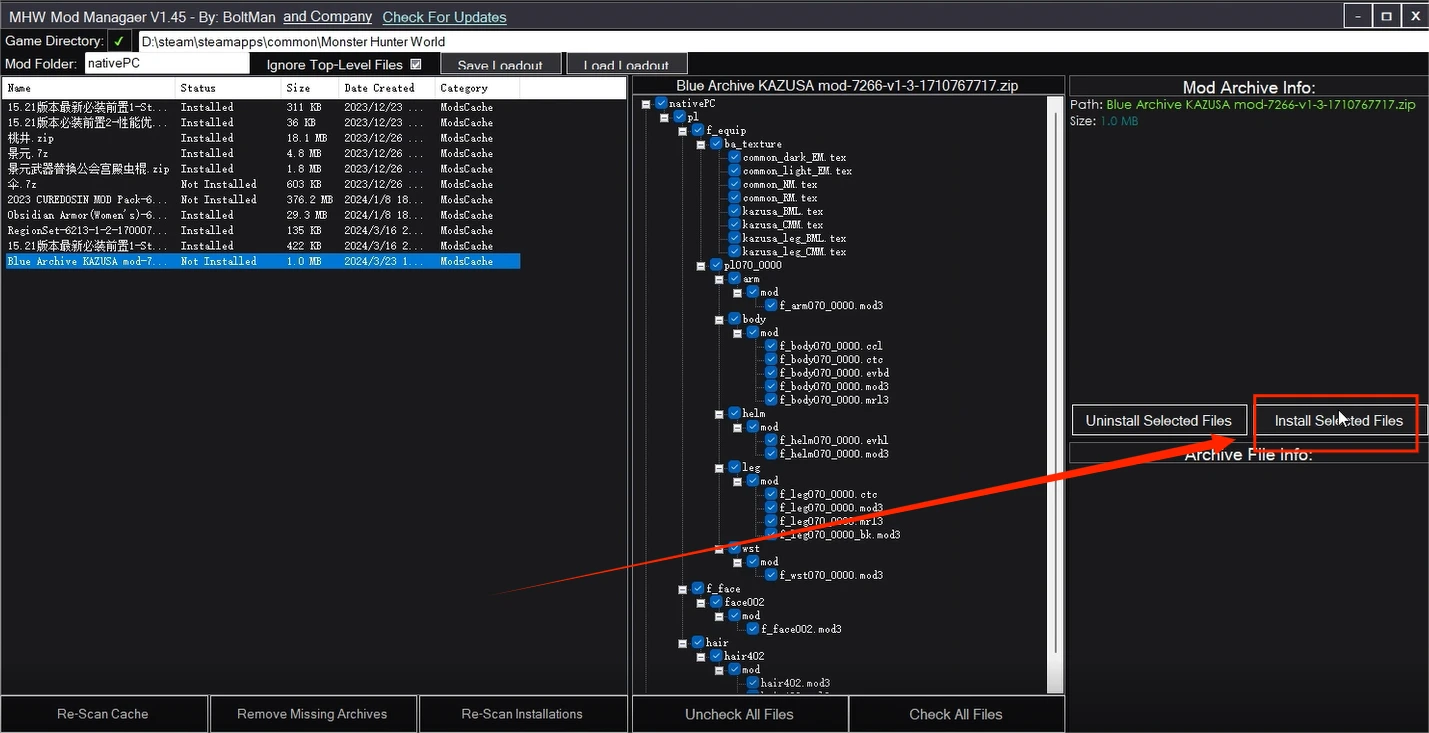Uncheck the common_dark_EM.tex file checkbox

(x=734, y=157)
